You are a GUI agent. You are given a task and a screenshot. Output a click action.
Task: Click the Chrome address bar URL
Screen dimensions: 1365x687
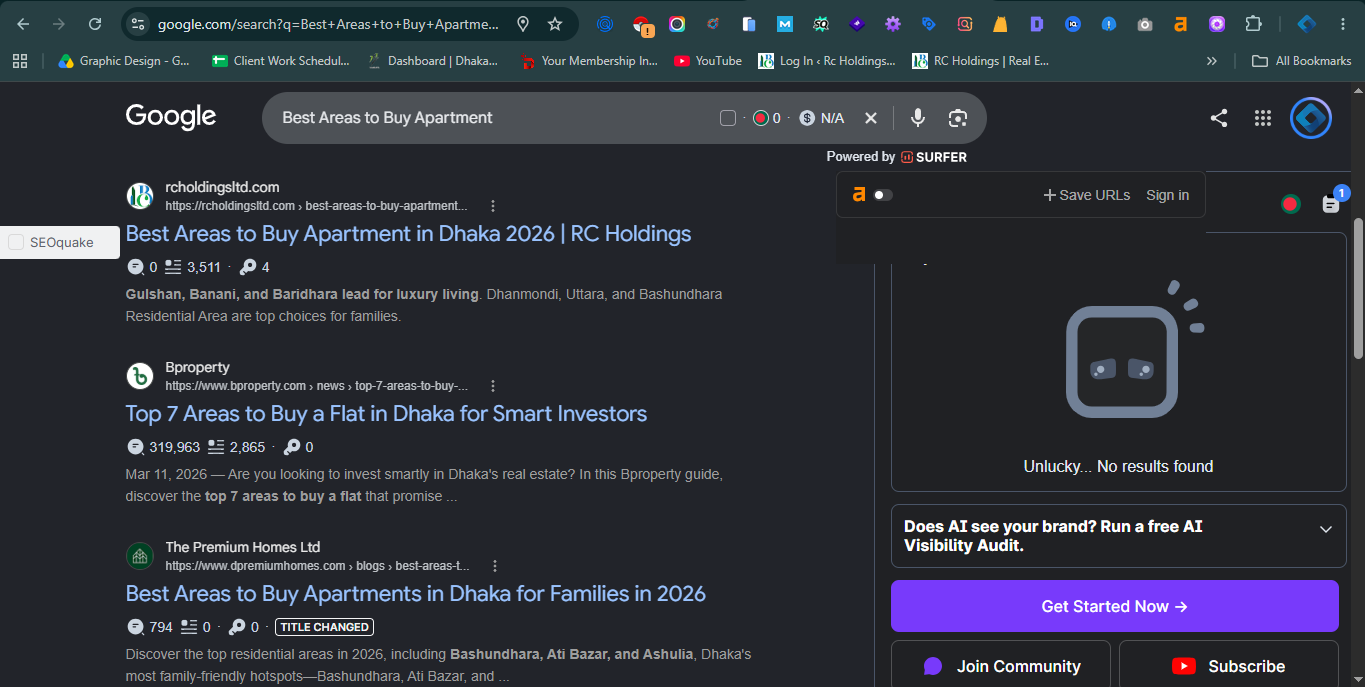pyautogui.click(x=328, y=24)
